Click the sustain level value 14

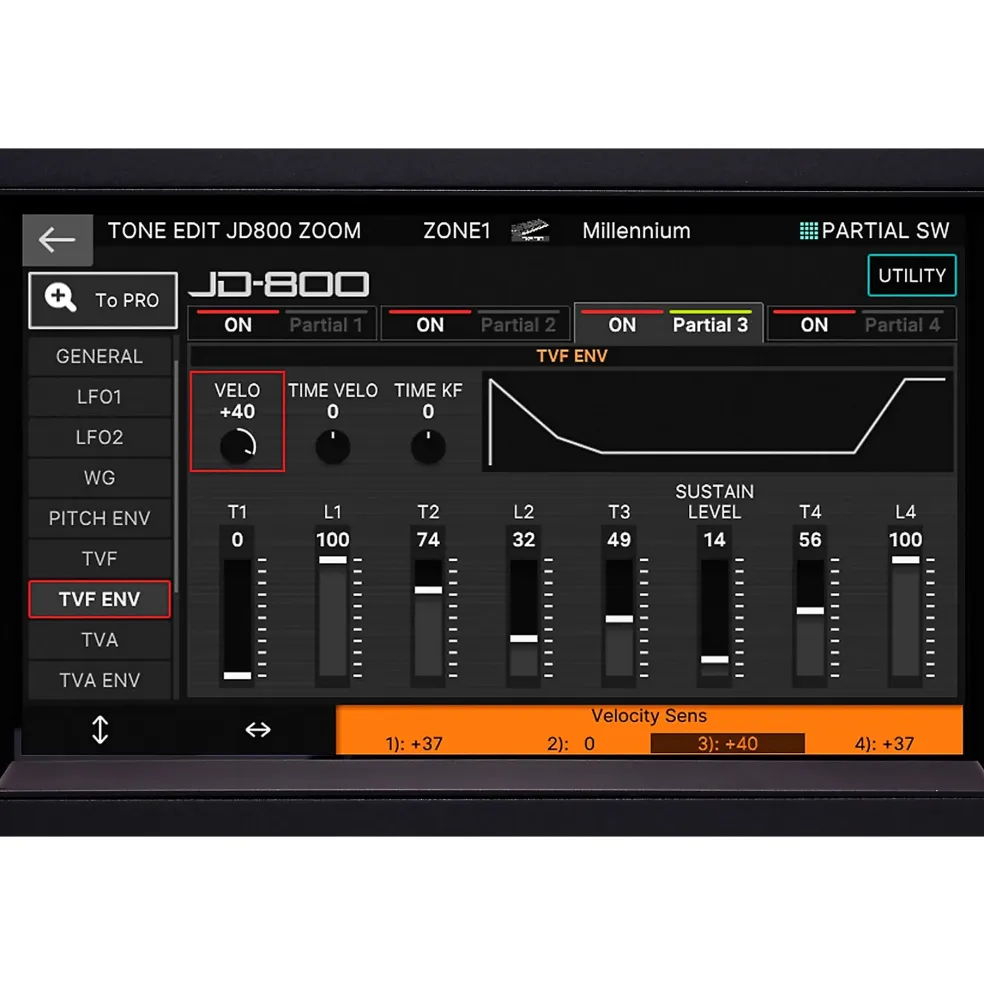714,540
